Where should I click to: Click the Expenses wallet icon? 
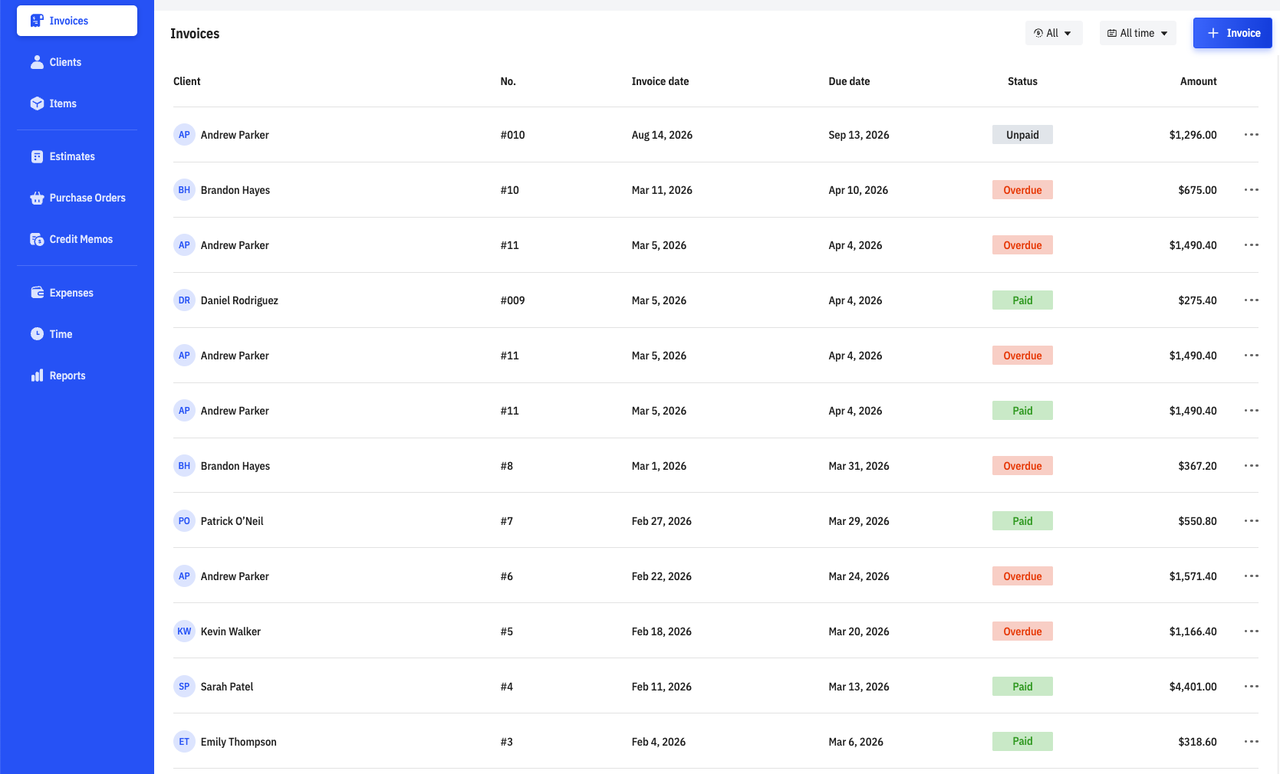tap(37, 293)
